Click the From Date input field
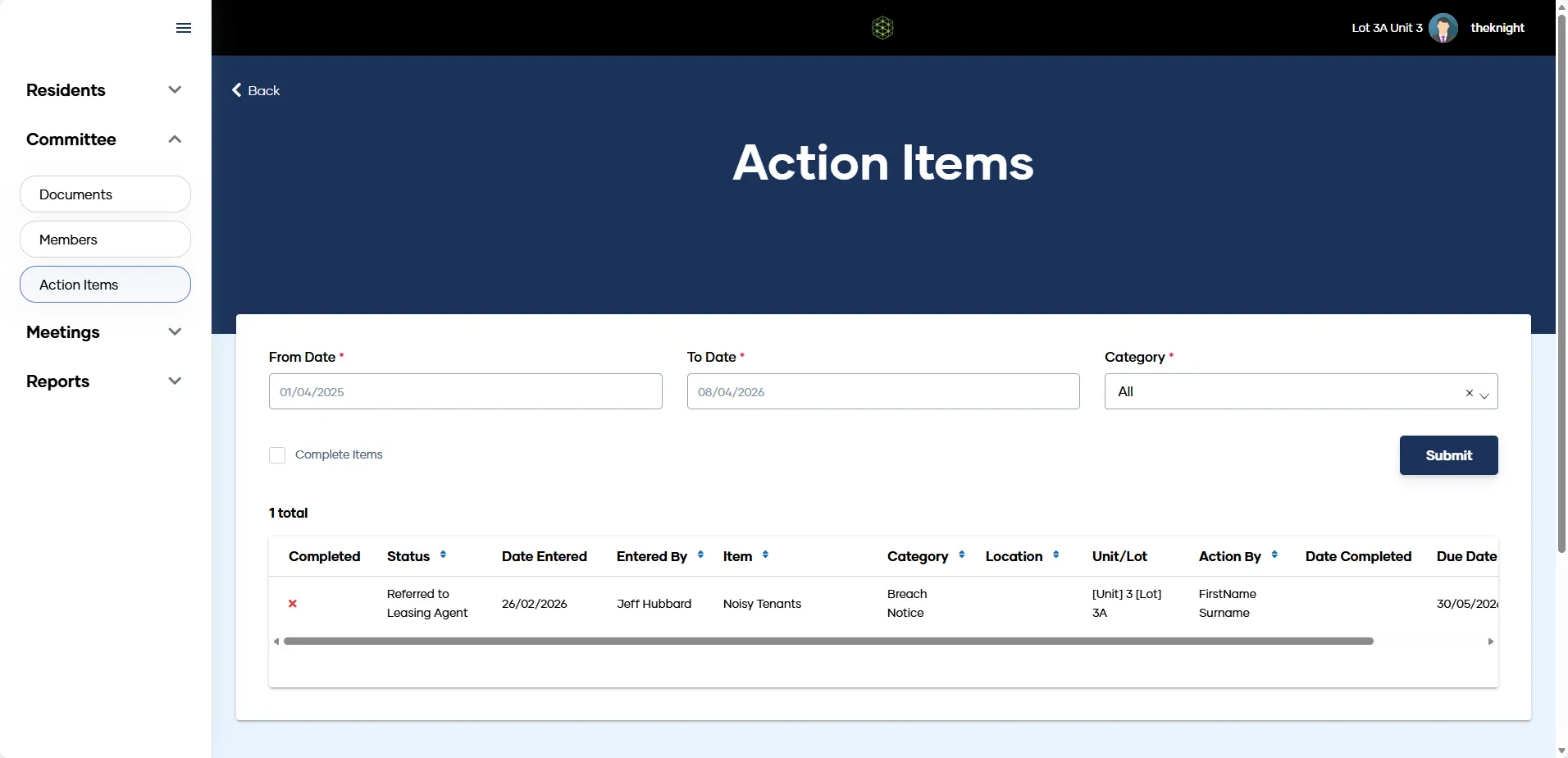 pos(465,391)
